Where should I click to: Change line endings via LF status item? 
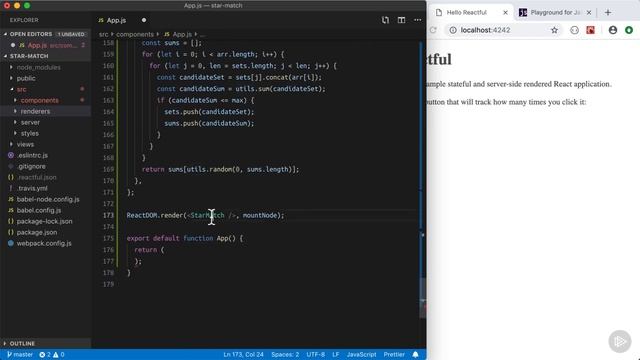336,354
